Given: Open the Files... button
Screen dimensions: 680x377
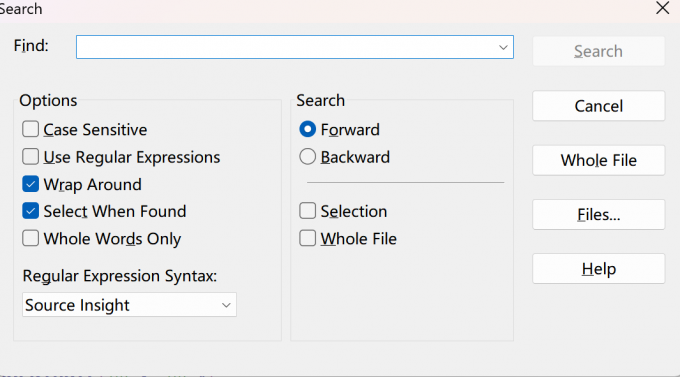Looking at the screenshot, I should pos(598,215).
